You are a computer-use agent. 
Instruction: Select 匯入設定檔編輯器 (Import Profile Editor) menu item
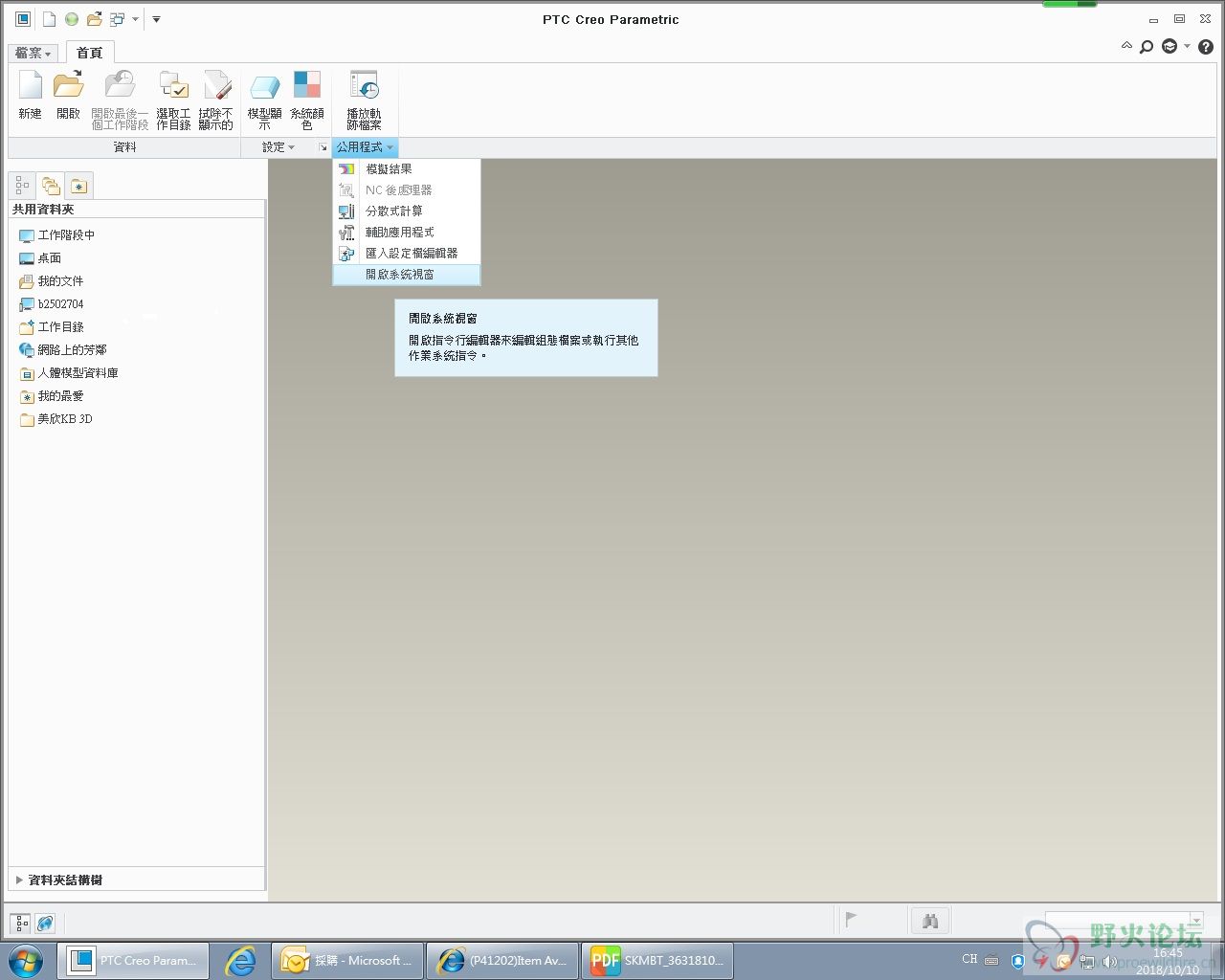[x=407, y=253]
